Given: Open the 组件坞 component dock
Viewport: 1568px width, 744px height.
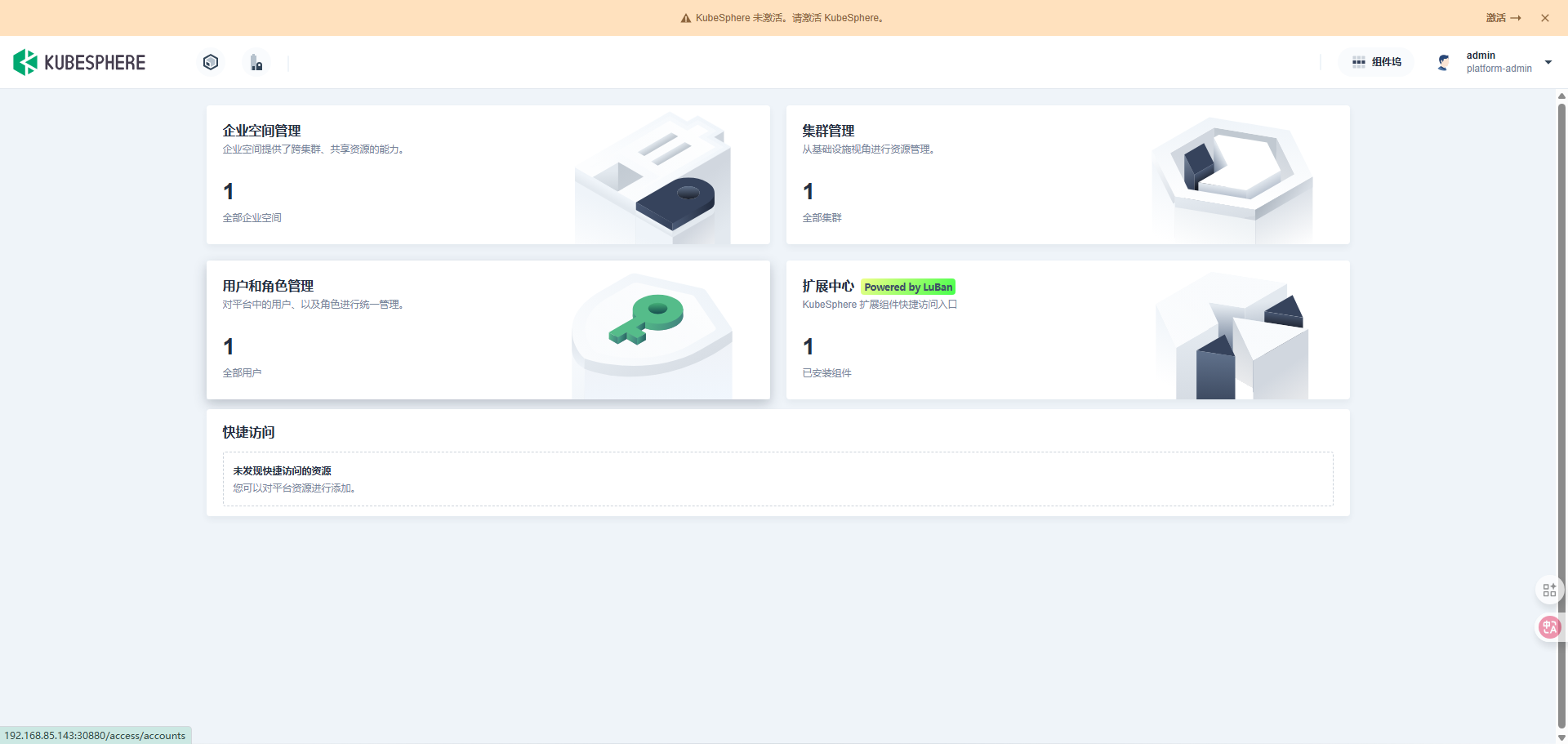Looking at the screenshot, I should [x=1377, y=62].
